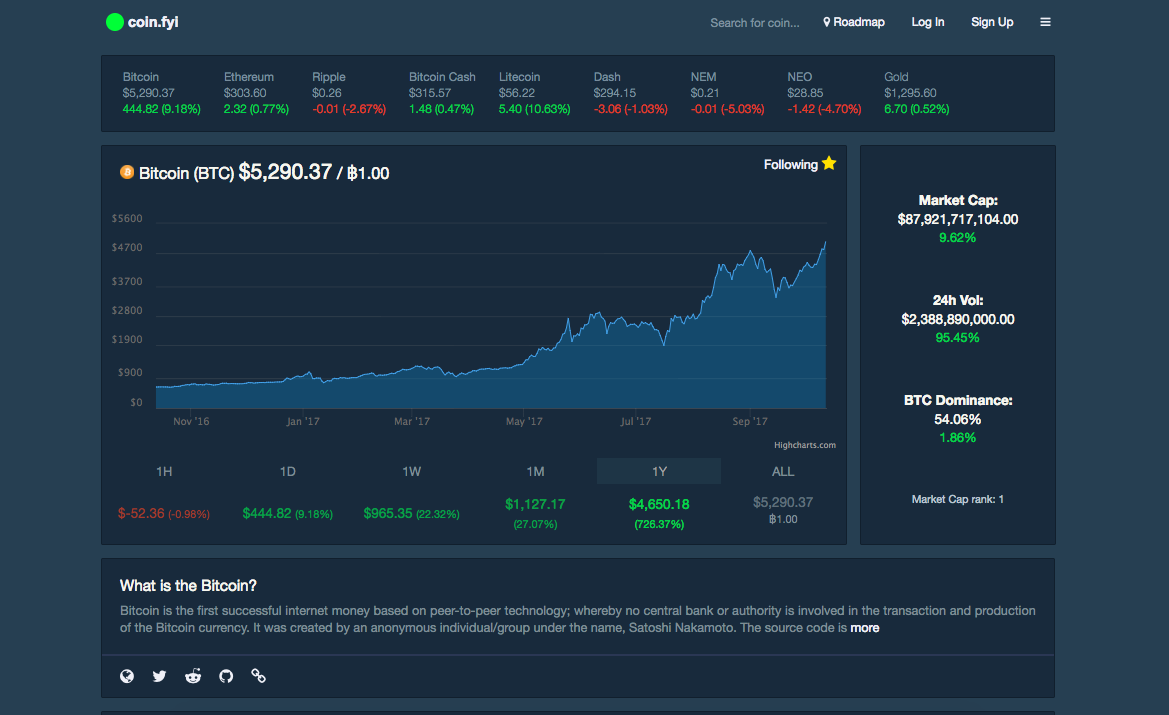1169x715 pixels.
Task: Open the hamburger menu icon
Action: coord(1045,22)
